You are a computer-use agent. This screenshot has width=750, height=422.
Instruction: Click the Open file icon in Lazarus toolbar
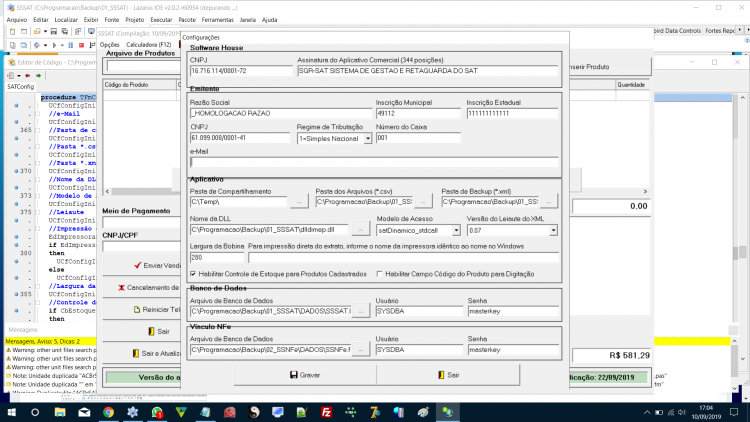click(x=37, y=32)
